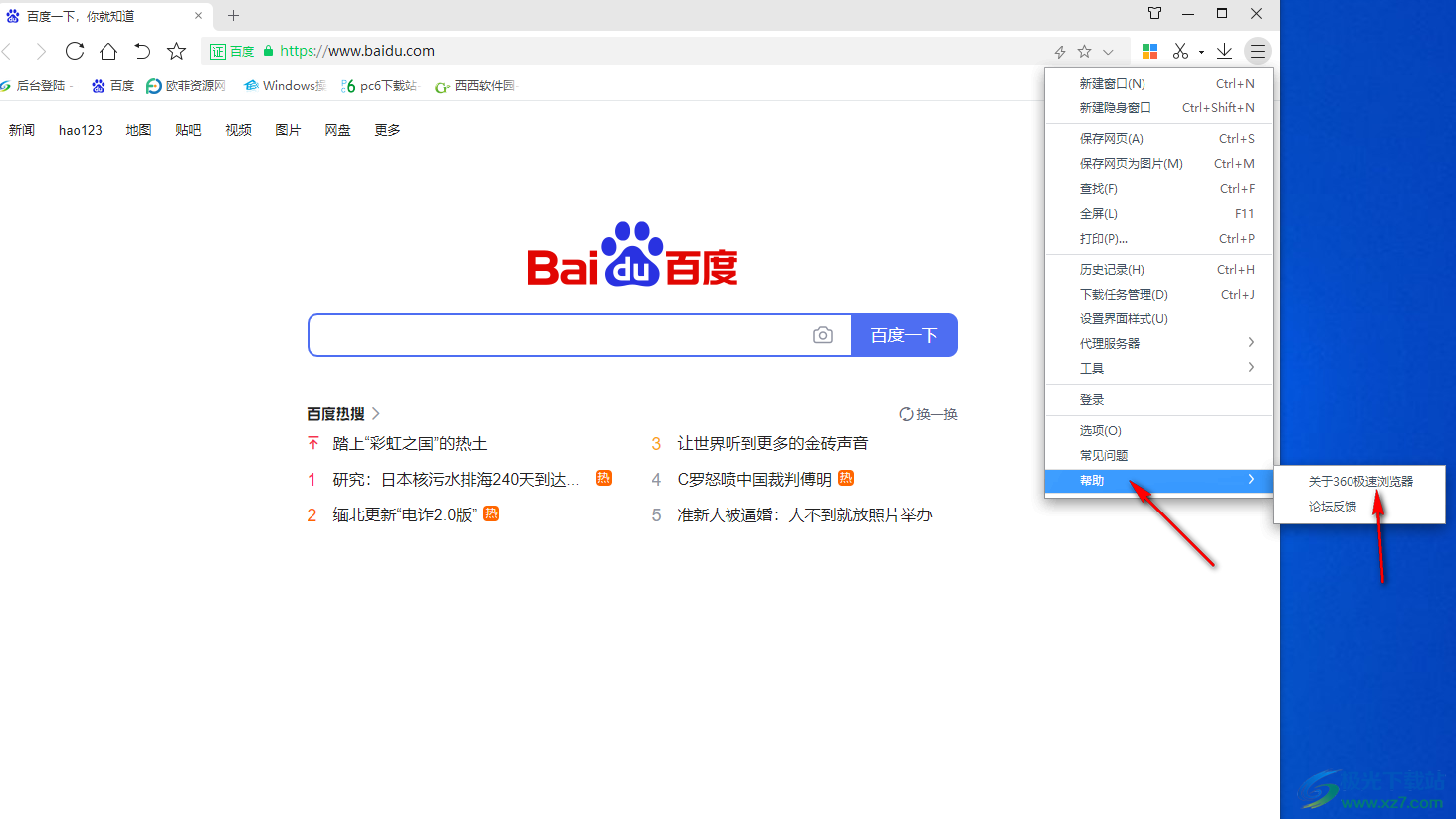Click the browser back arrow
The height and width of the screenshot is (819, 1456).
pos(7,51)
